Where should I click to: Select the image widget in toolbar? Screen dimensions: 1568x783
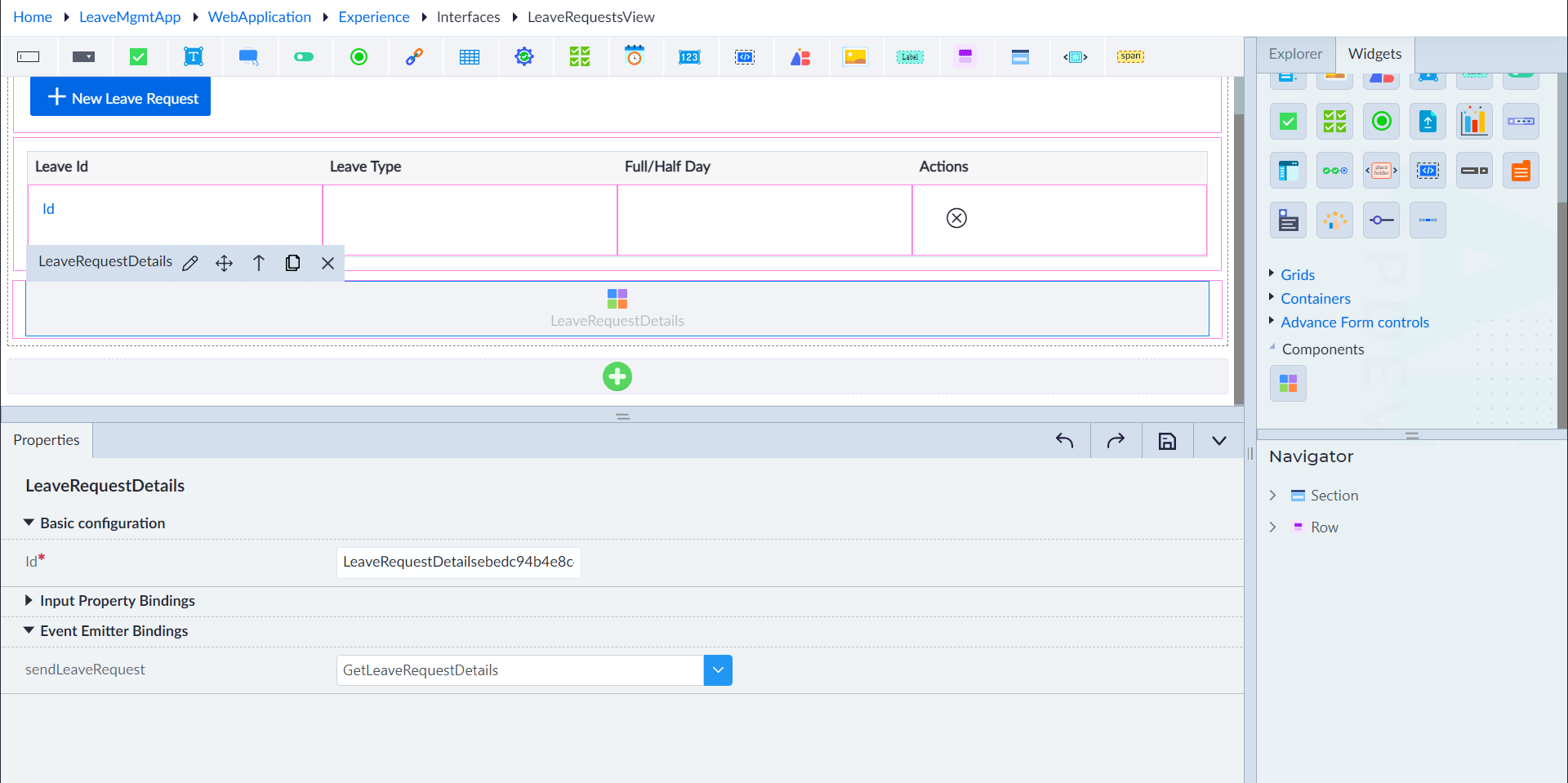[x=855, y=56]
